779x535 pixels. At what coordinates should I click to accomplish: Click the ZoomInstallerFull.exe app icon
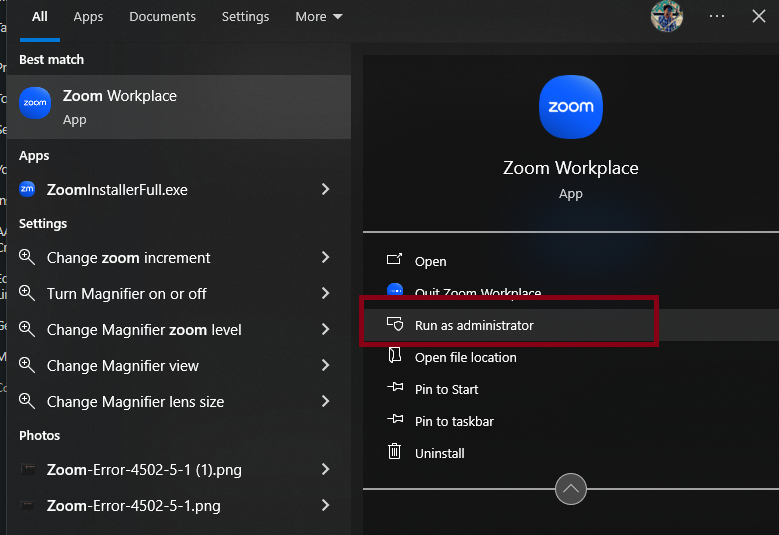pyautogui.click(x=27, y=189)
